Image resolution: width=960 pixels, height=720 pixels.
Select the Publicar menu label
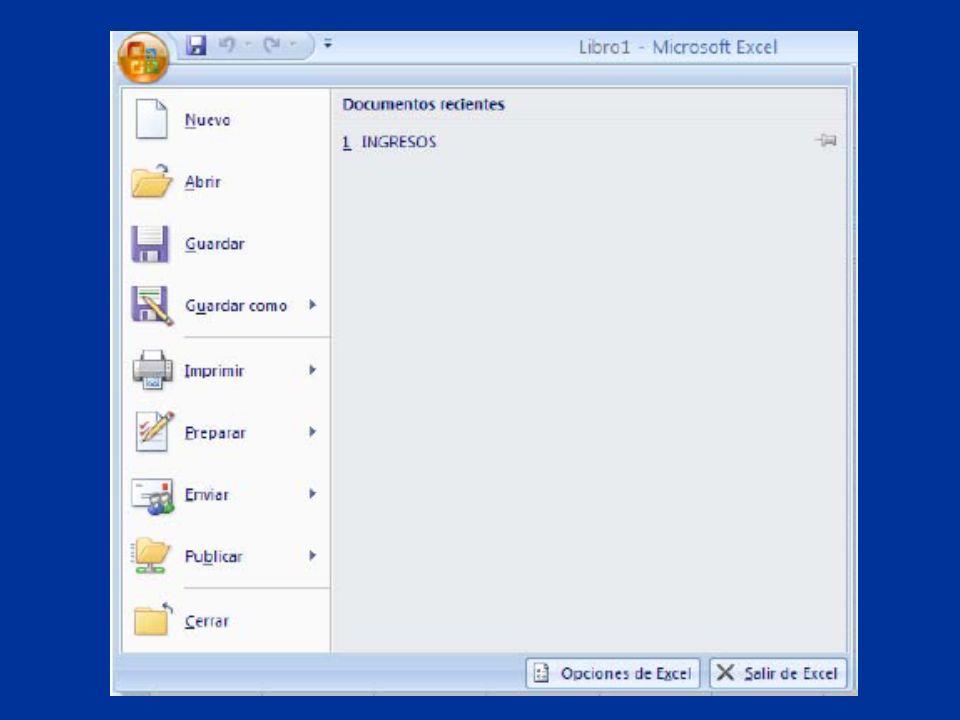214,557
